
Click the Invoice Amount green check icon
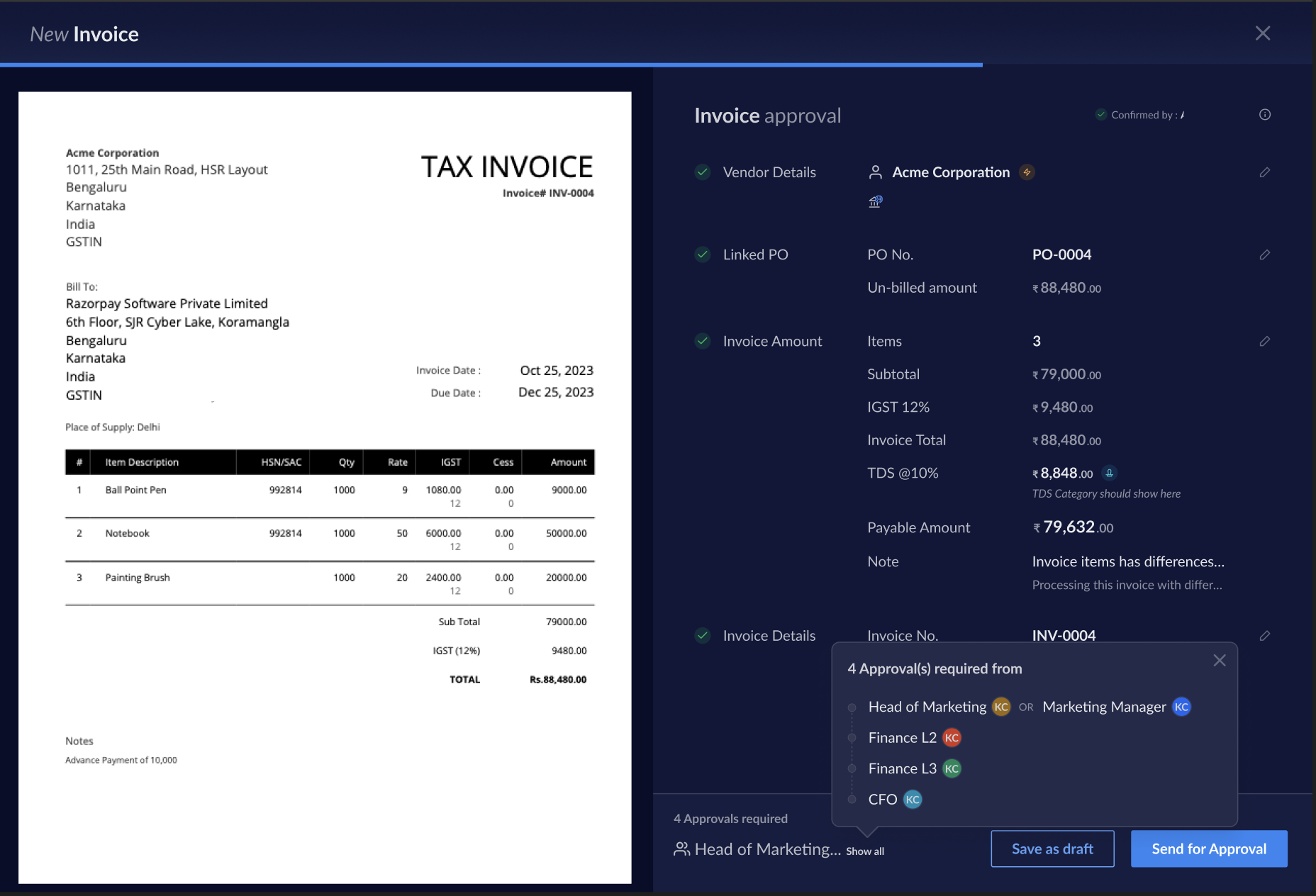pos(703,341)
